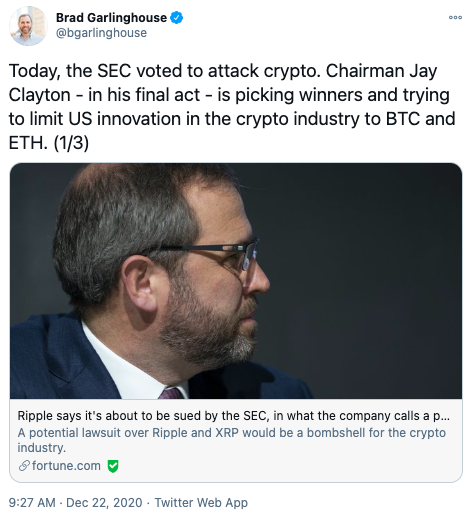Screen dimensions: 474x515
Task: Visit the @bgarlinghouse handle
Action: click(101, 33)
